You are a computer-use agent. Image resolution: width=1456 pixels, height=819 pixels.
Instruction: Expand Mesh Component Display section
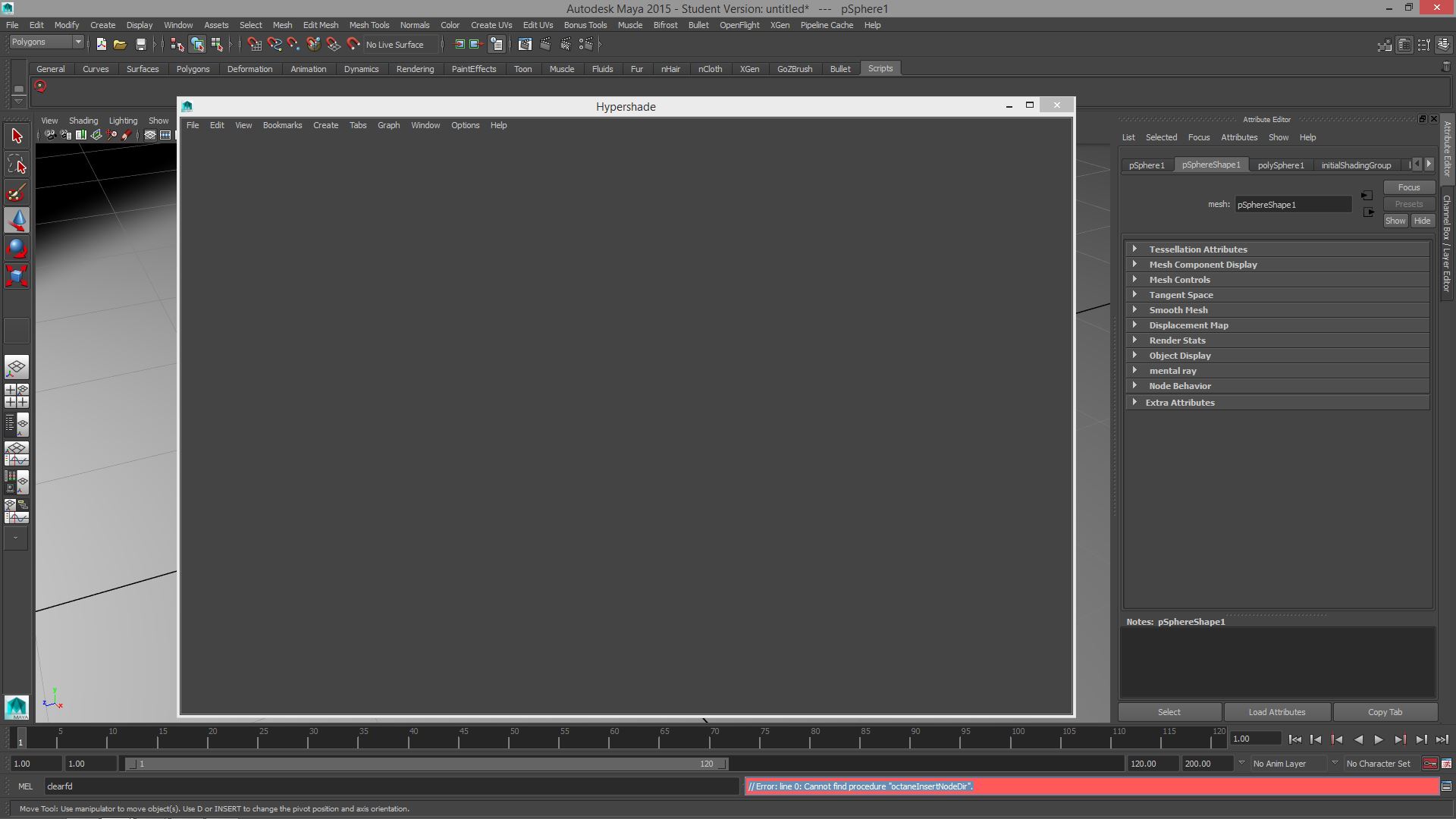1277,265
